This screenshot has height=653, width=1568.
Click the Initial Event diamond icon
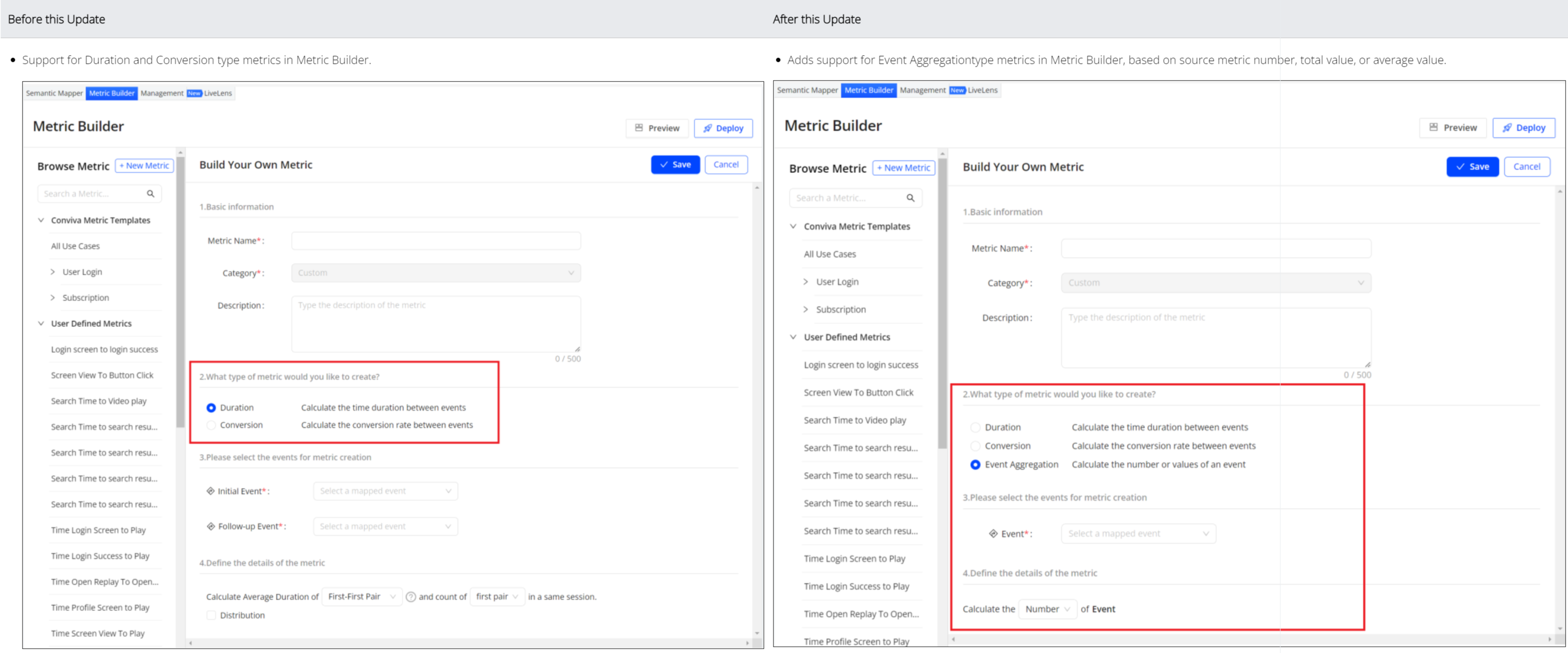click(211, 491)
